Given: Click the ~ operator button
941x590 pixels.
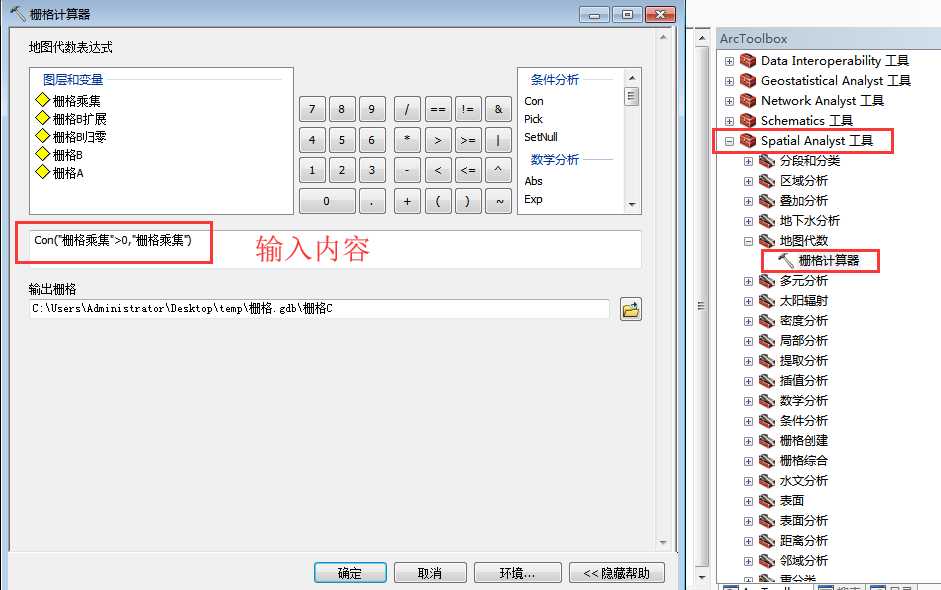Looking at the screenshot, I should pos(498,201).
